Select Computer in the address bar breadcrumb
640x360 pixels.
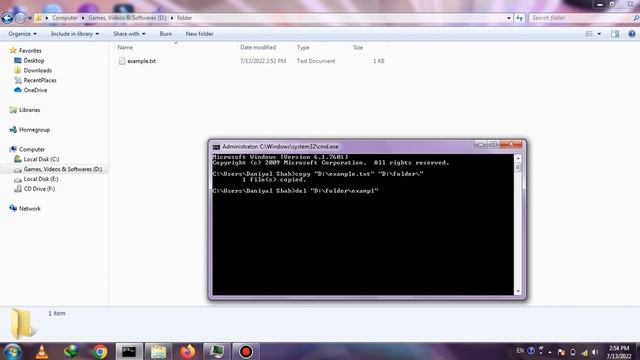(x=64, y=18)
